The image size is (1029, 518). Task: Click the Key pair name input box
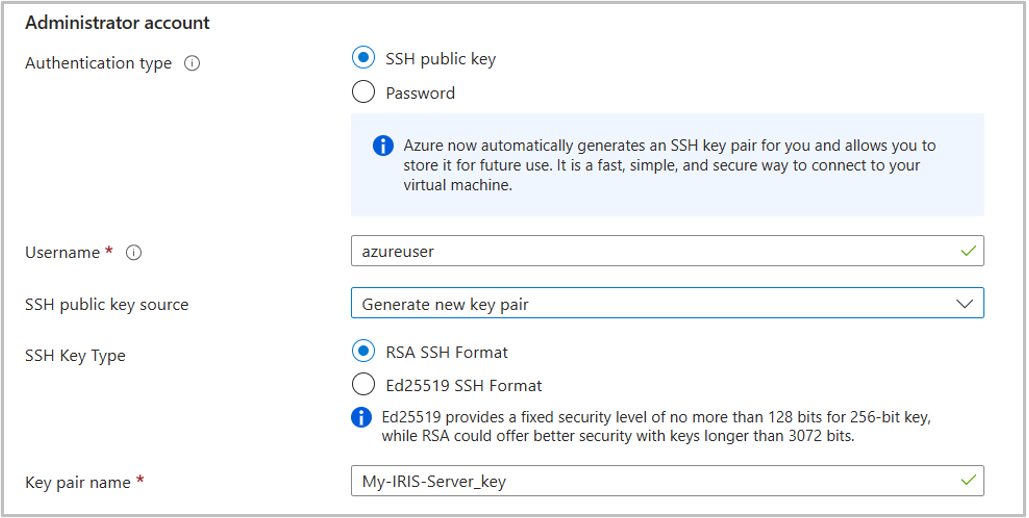click(650, 481)
